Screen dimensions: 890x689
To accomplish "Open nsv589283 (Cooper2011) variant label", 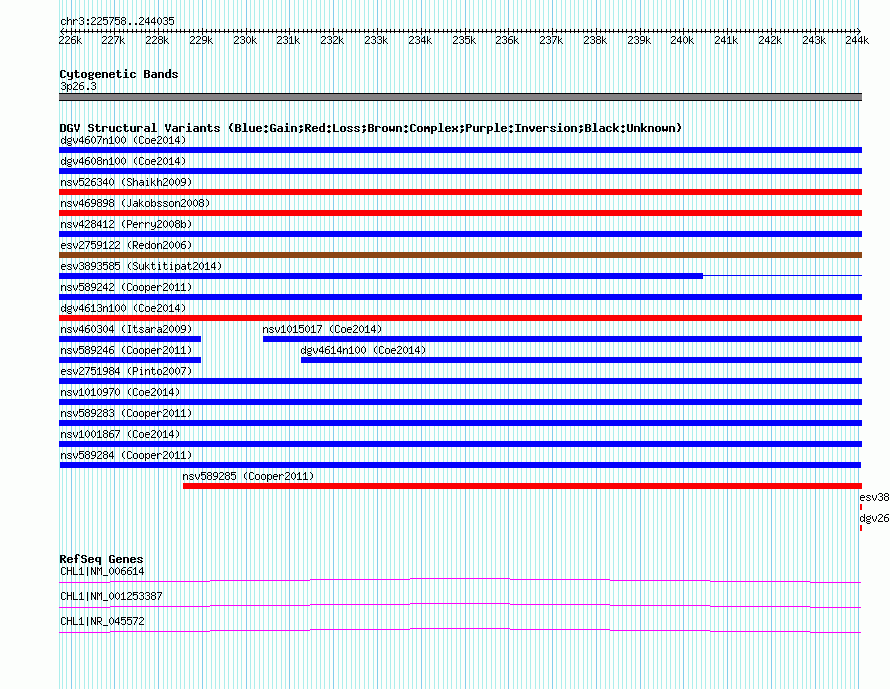I will pos(126,413).
